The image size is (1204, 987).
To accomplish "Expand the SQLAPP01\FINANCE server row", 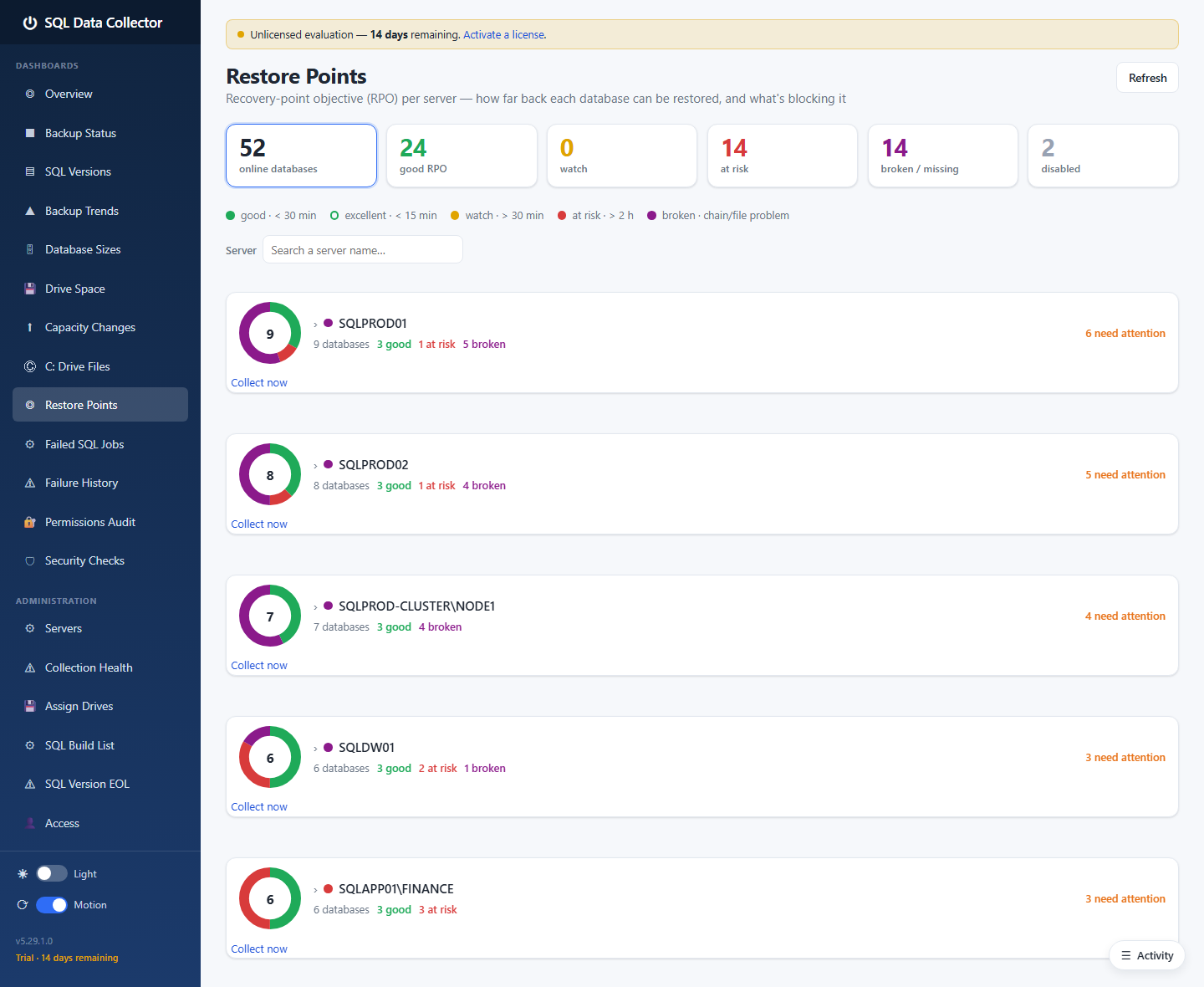I will pos(315,889).
